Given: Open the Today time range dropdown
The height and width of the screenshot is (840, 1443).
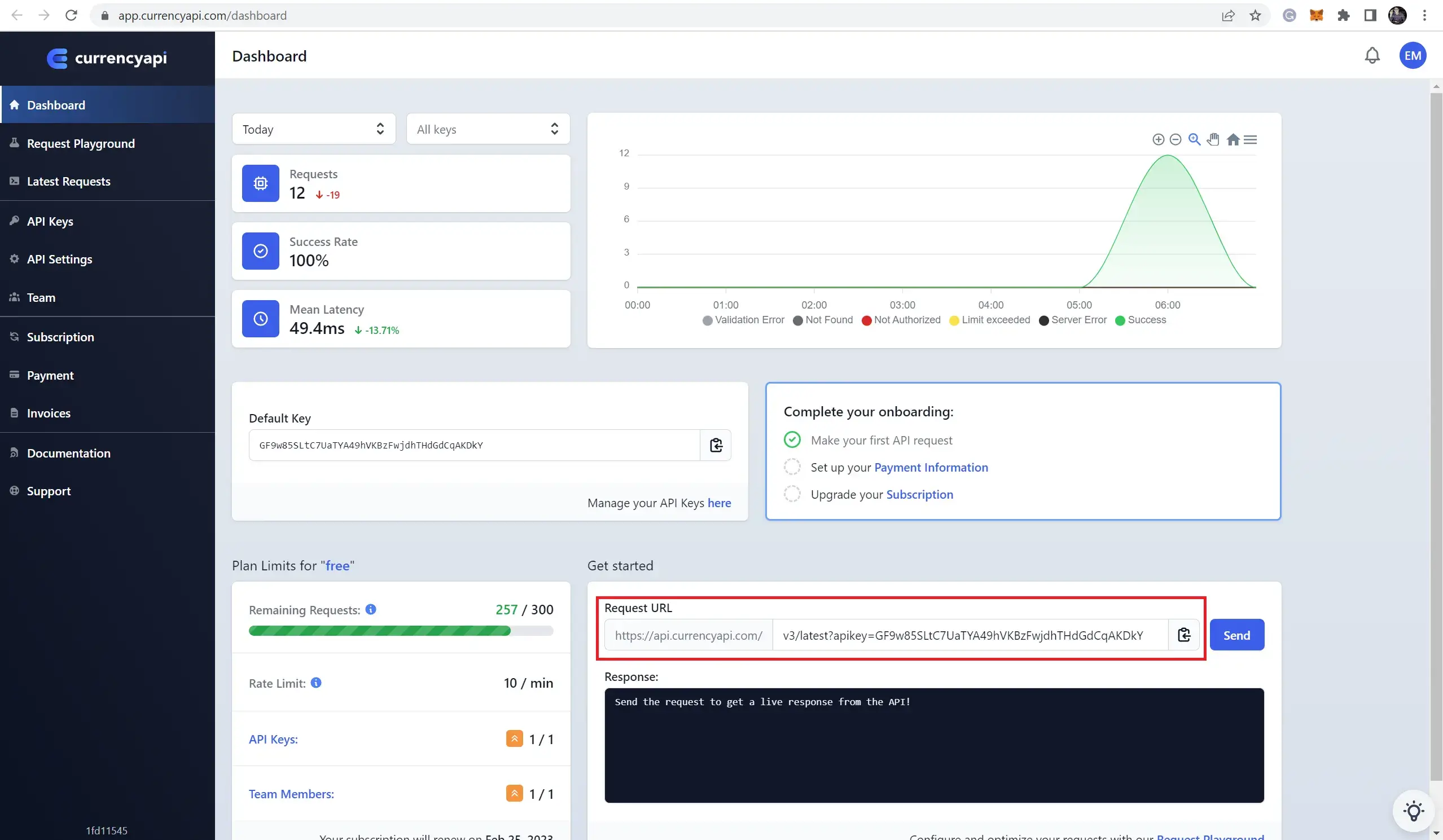Looking at the screenshot, I should point(314,129).
